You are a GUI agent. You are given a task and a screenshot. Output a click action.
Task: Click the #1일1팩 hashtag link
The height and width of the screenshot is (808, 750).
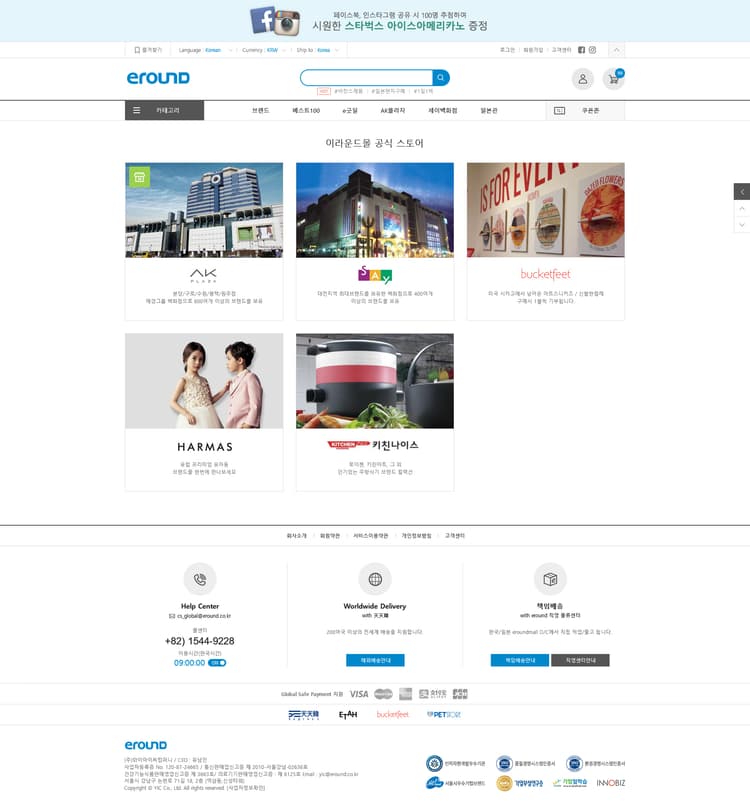(424, 91)
